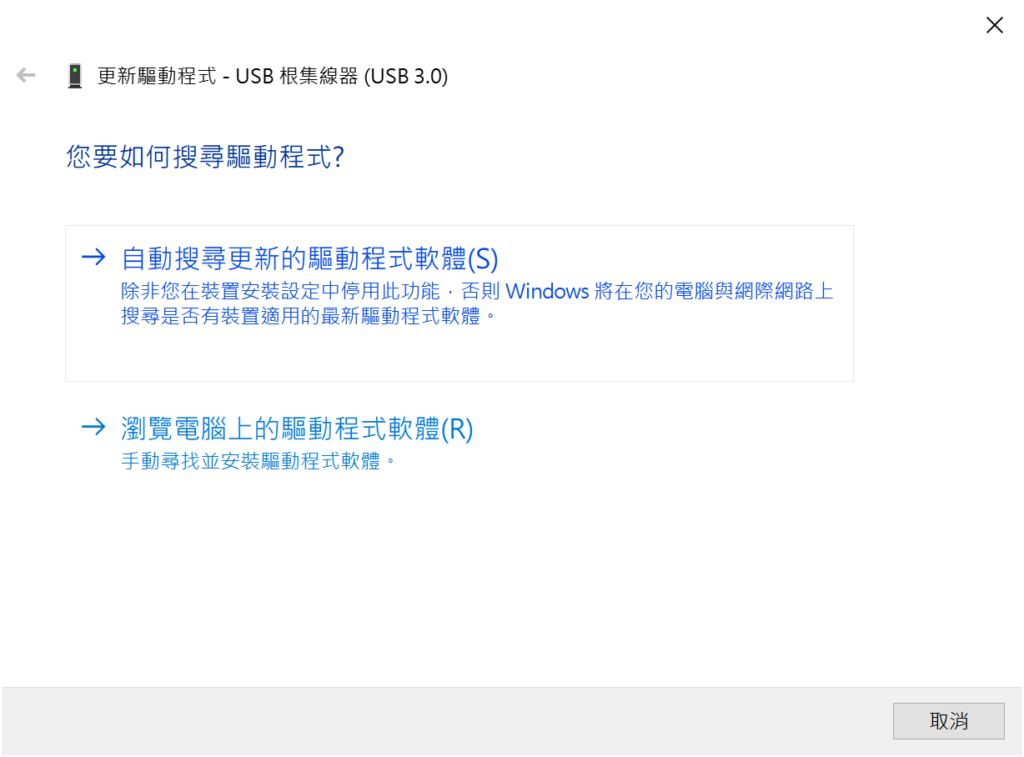Click the (USB 3.0) text in the title
The height and width of the screenshot is (757, 1024).
point(406,76)
